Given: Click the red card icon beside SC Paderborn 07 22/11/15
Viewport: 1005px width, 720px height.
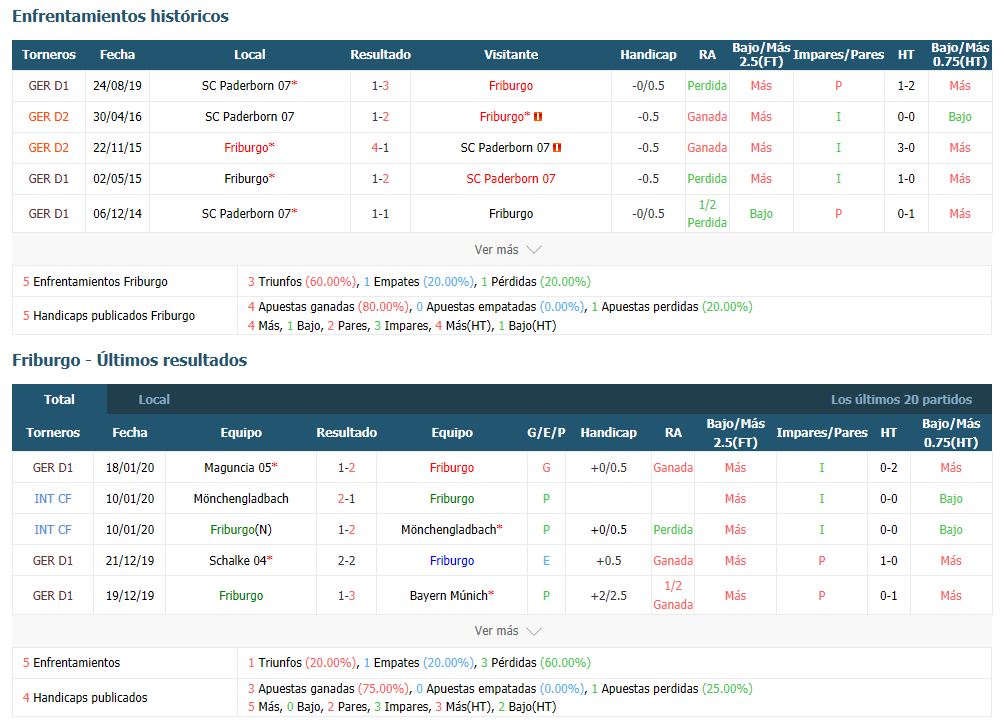Looking at the screenshot, I should pyautogui.click(x=558, y=147).
